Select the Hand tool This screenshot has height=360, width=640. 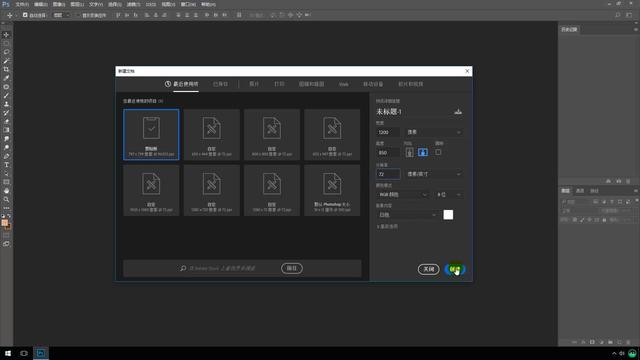point(6,191)
